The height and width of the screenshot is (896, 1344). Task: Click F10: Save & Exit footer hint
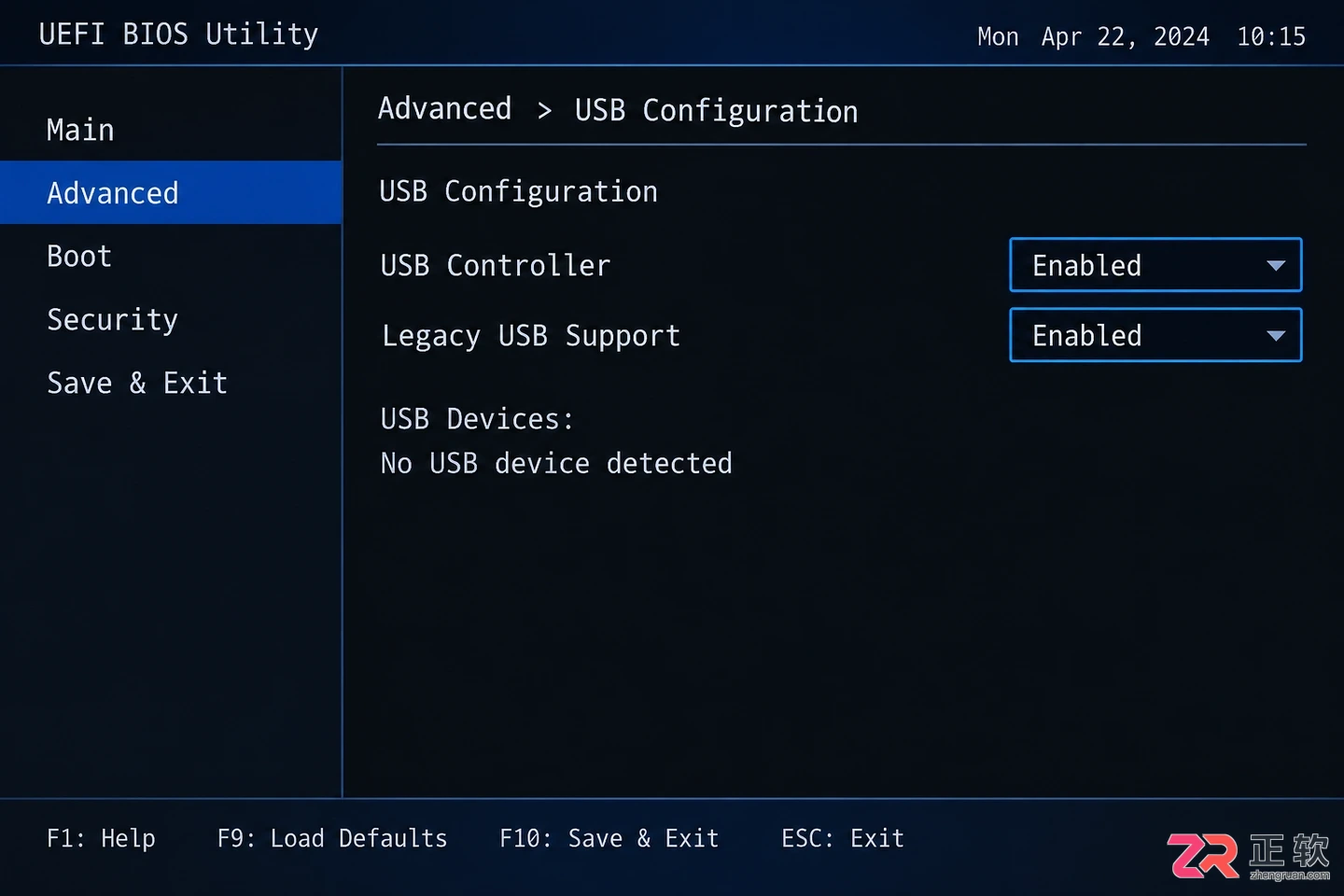[609, 838]
